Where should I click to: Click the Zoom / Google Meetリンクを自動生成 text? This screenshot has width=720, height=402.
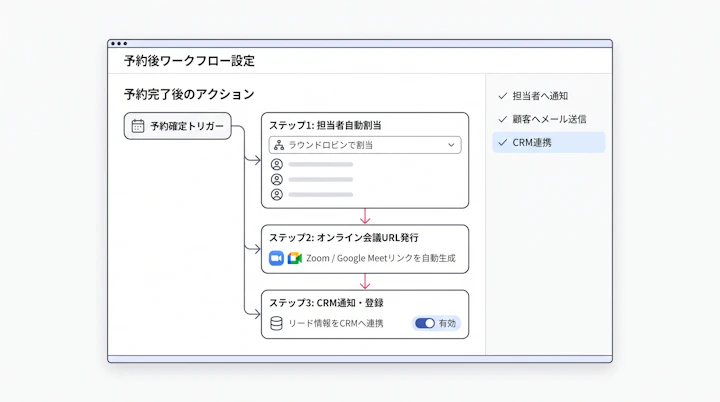click(x=381, y=258)
